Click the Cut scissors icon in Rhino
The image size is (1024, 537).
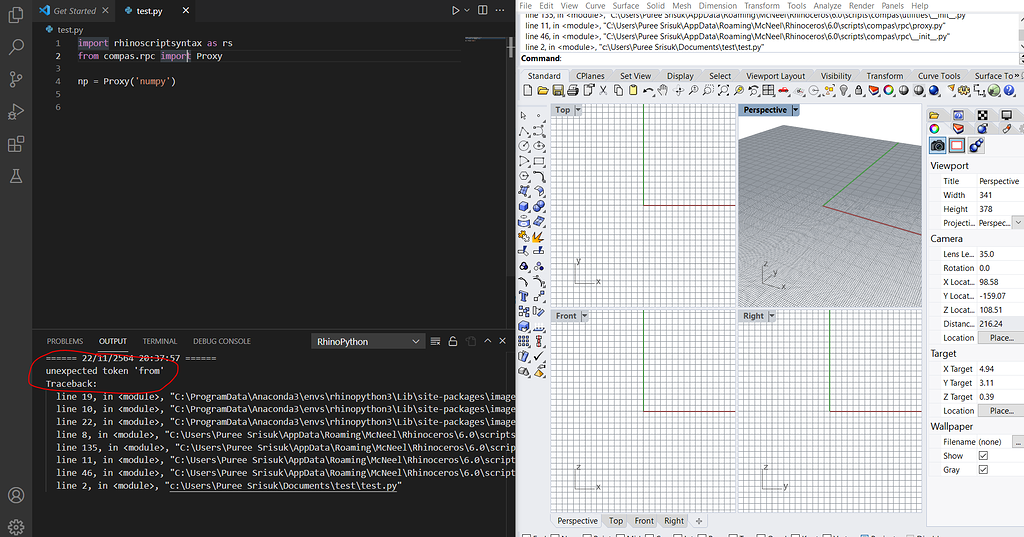(x=603, y=91)
